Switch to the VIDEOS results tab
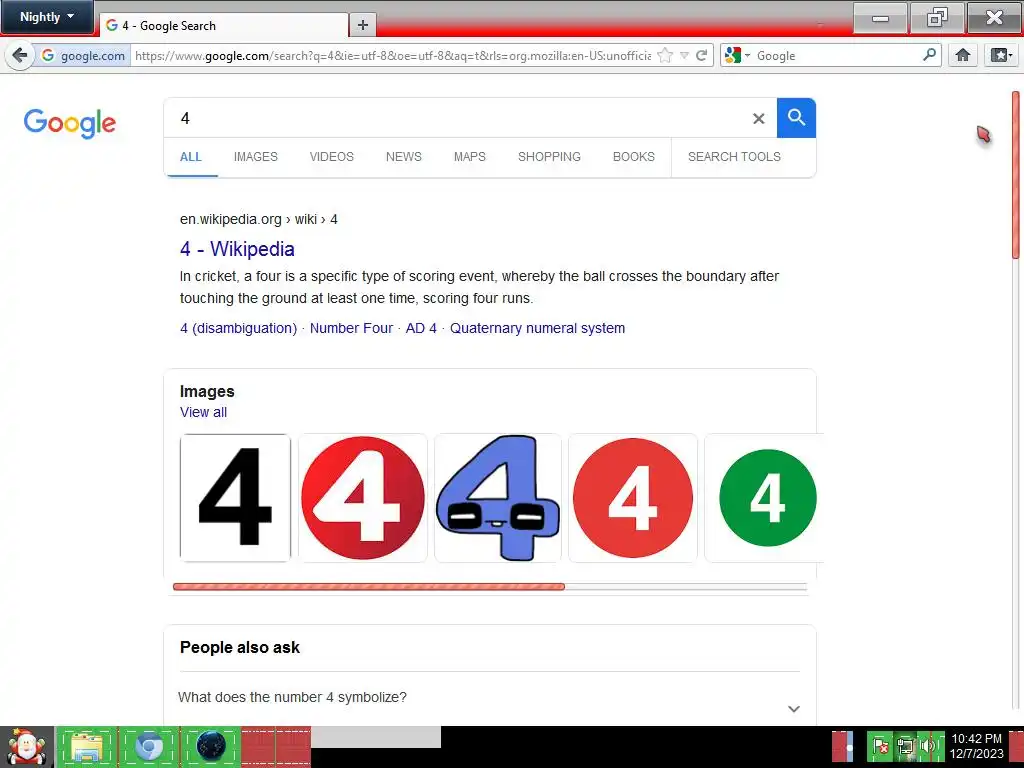The height and width of the screenshot is (768, 1024). (x=332, y=157)
